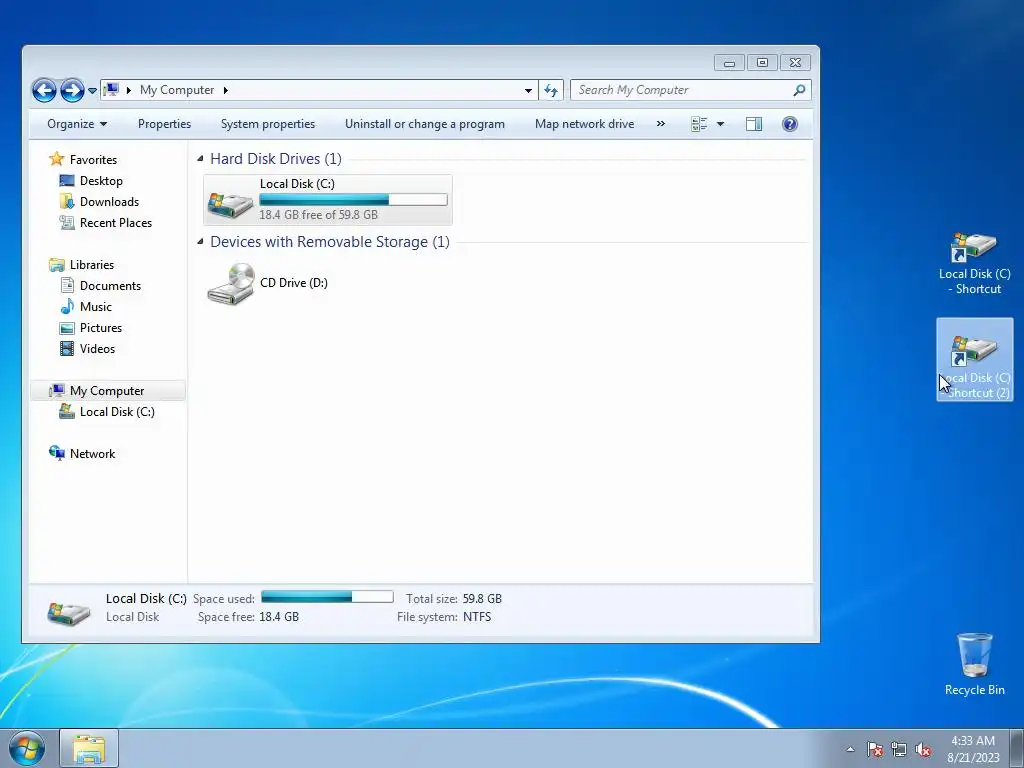Expand the arrow after My Computer breadcrumb

[x=225, y=90]
